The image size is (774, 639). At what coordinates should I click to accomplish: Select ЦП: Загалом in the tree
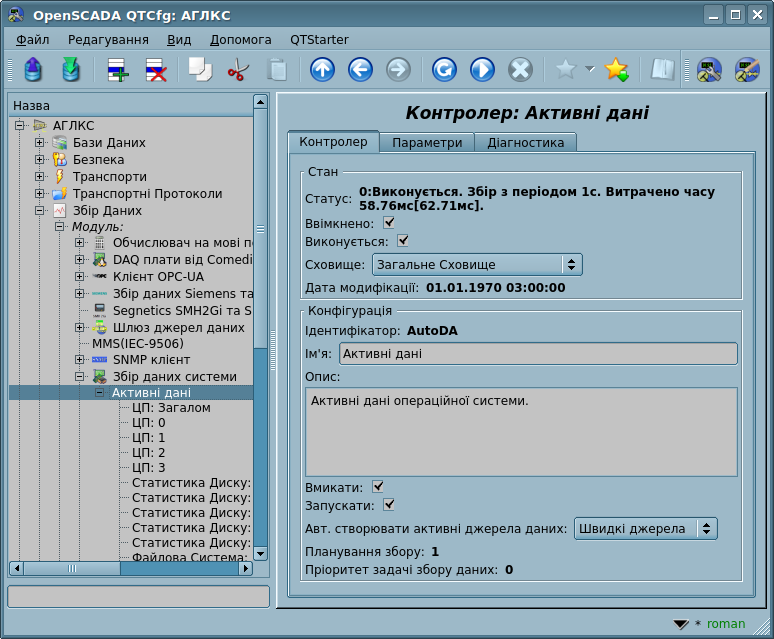click(171, 408)
